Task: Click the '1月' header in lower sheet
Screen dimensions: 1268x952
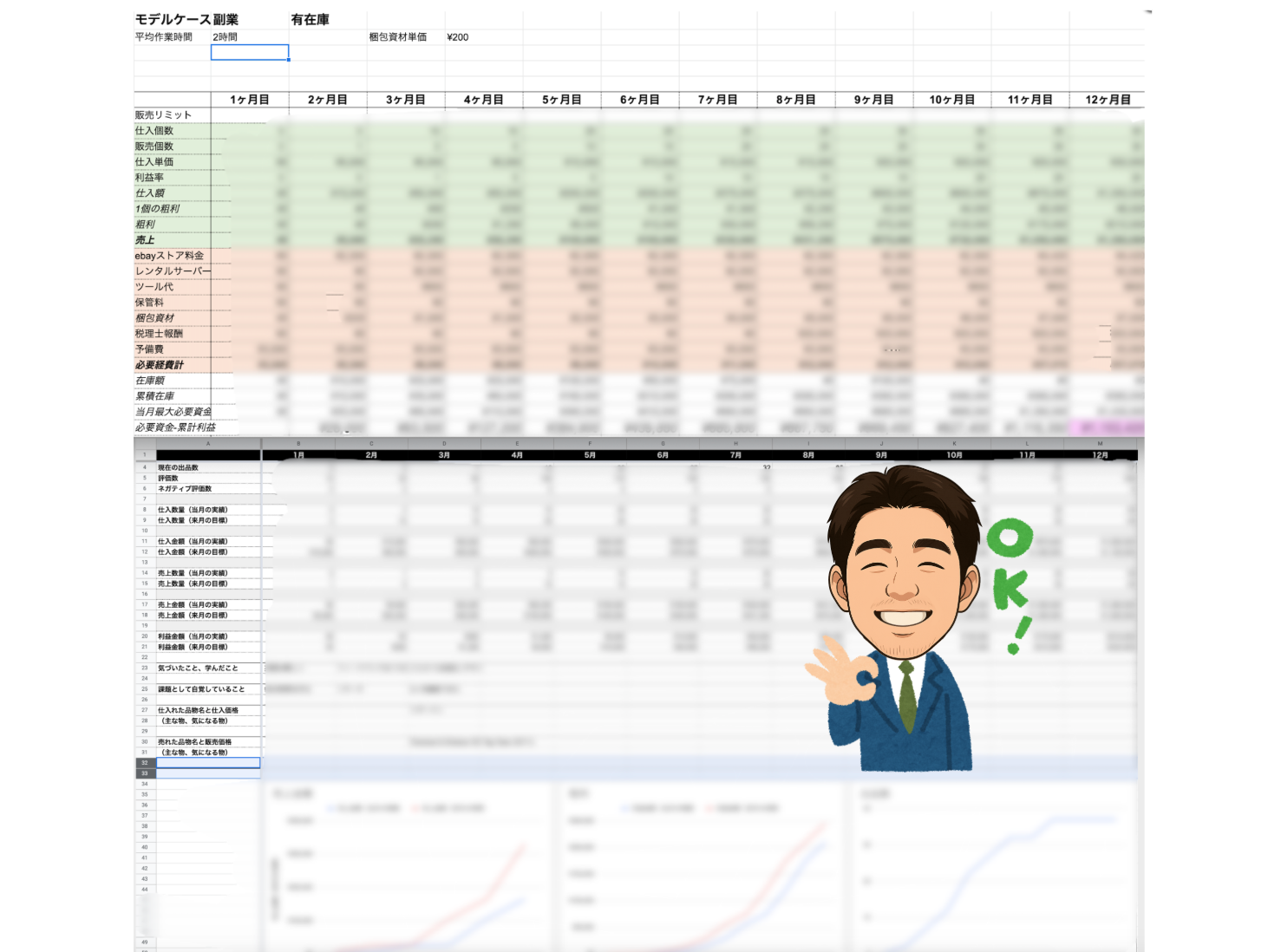Action: point(298,455)
